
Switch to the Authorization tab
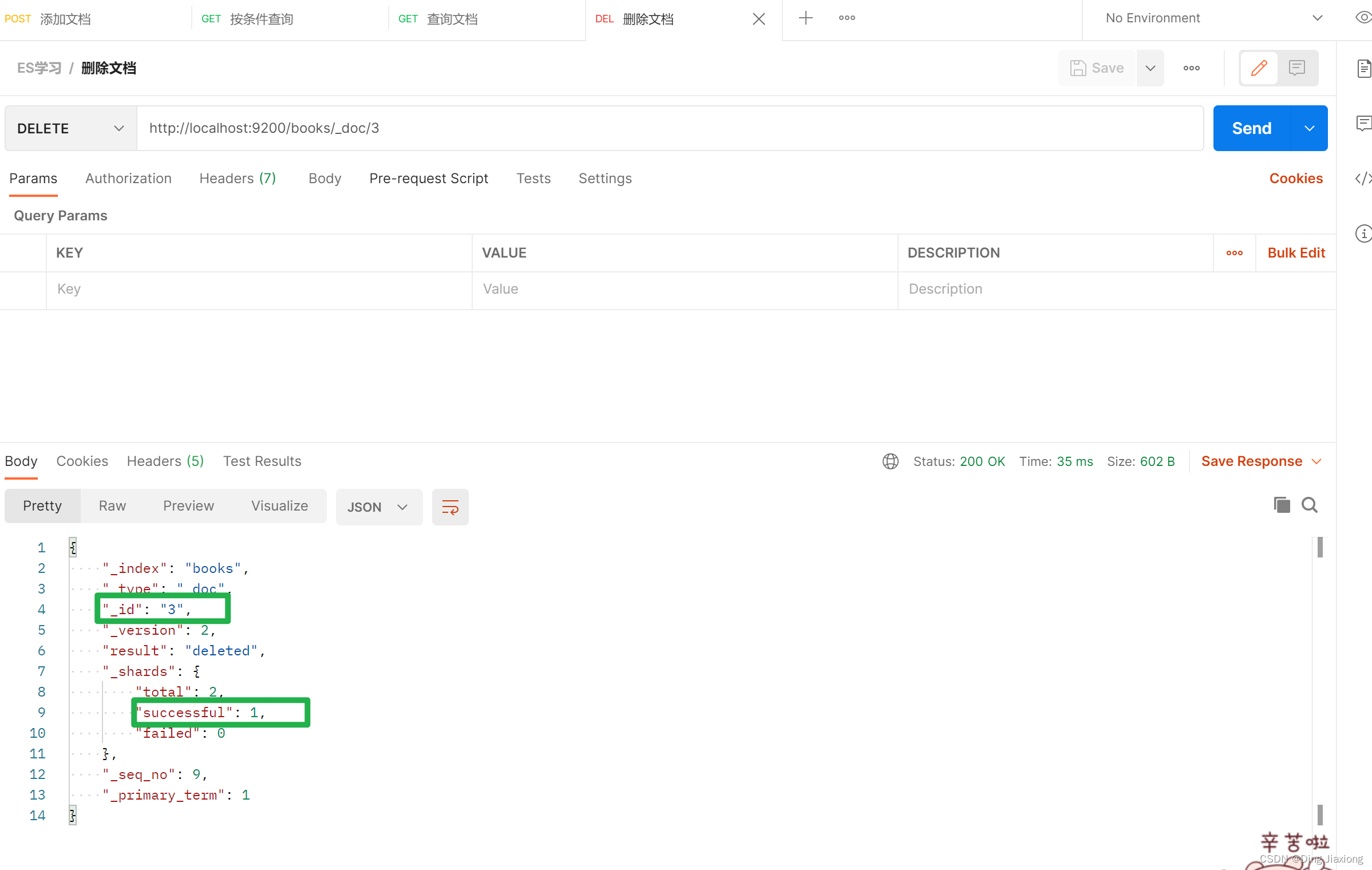pyautogui.click(x=128, y=178)
